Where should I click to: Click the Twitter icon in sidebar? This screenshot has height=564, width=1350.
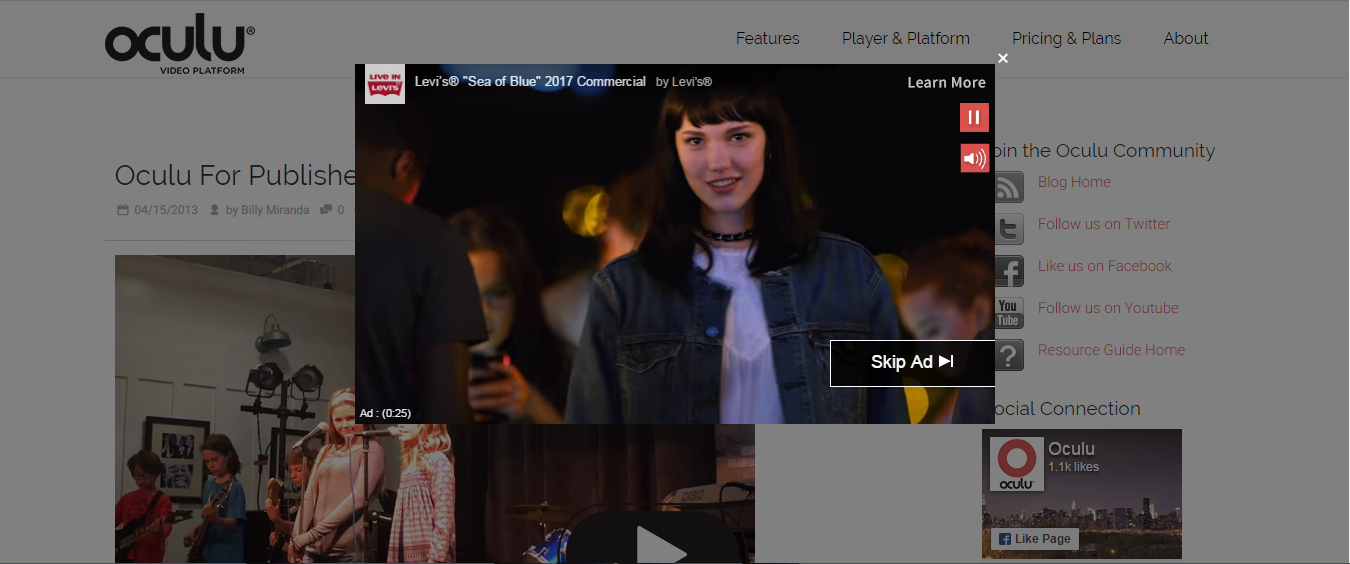pos(1009,229)
